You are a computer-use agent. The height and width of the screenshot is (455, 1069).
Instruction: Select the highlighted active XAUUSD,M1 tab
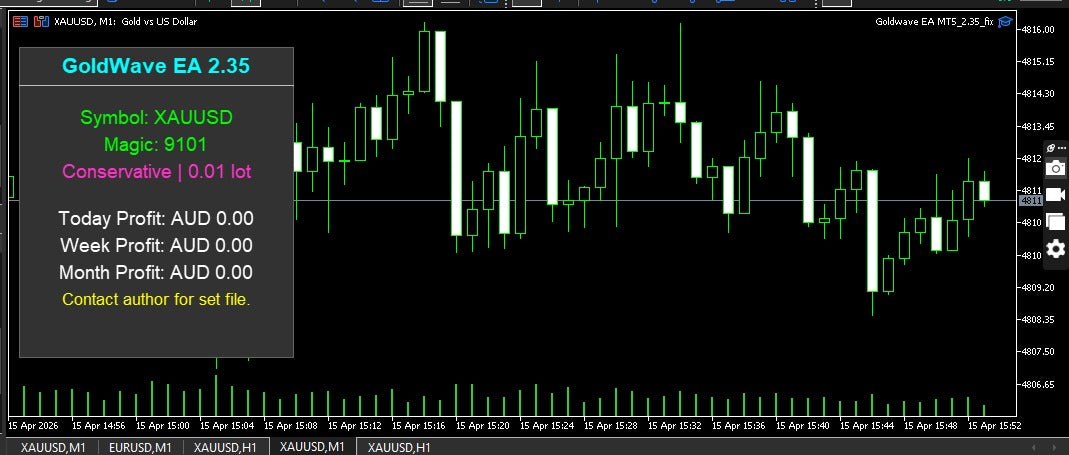[313, 447]
